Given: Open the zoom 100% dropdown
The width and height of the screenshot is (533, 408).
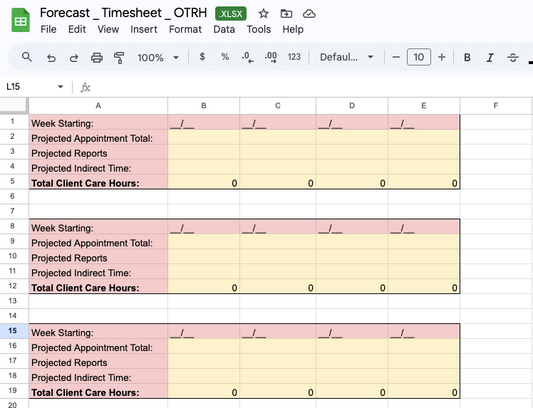Looking at the screenshot, I should tap(158, 57).
